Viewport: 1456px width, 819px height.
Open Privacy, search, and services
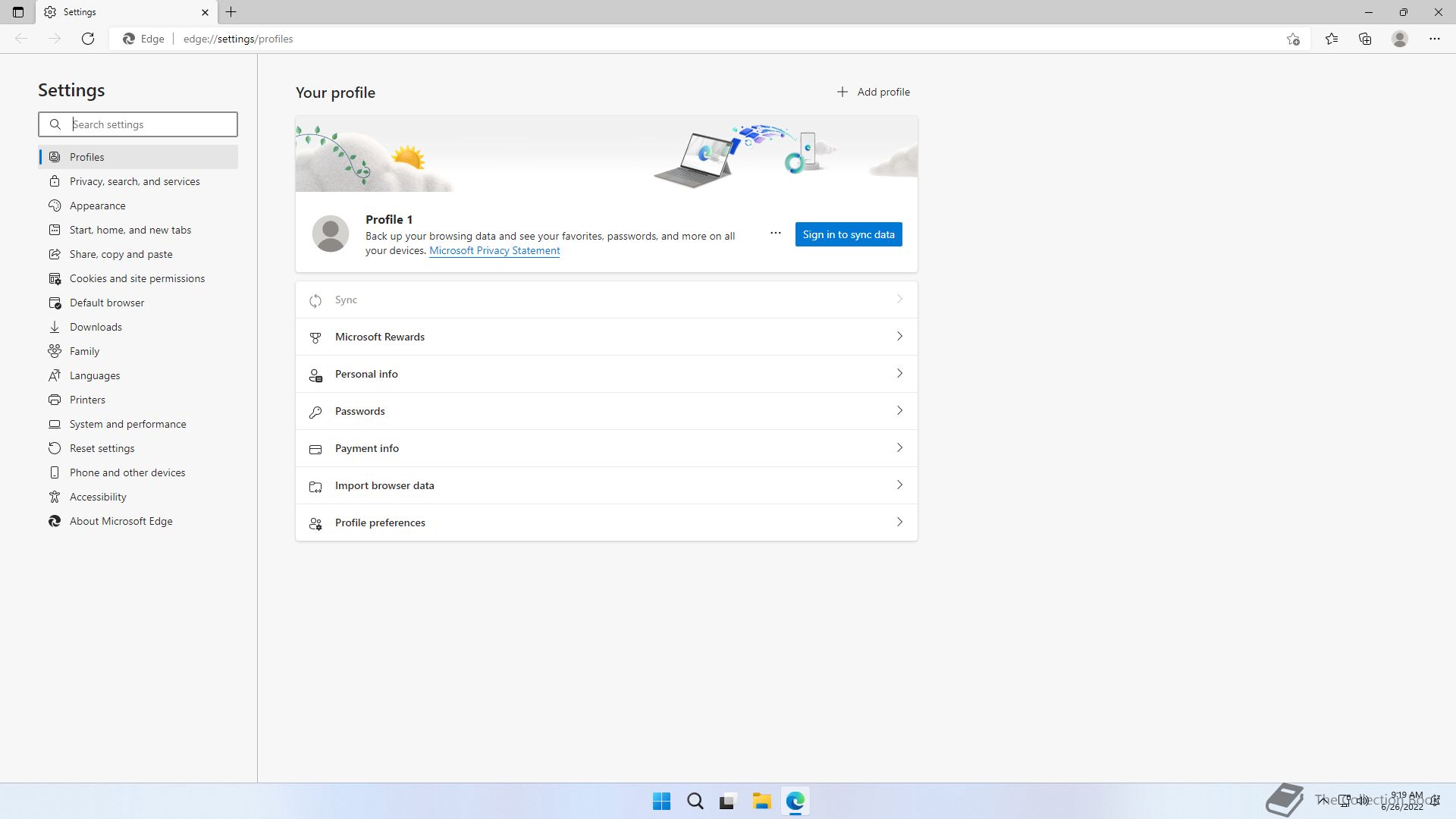click(x=138, y=181)
